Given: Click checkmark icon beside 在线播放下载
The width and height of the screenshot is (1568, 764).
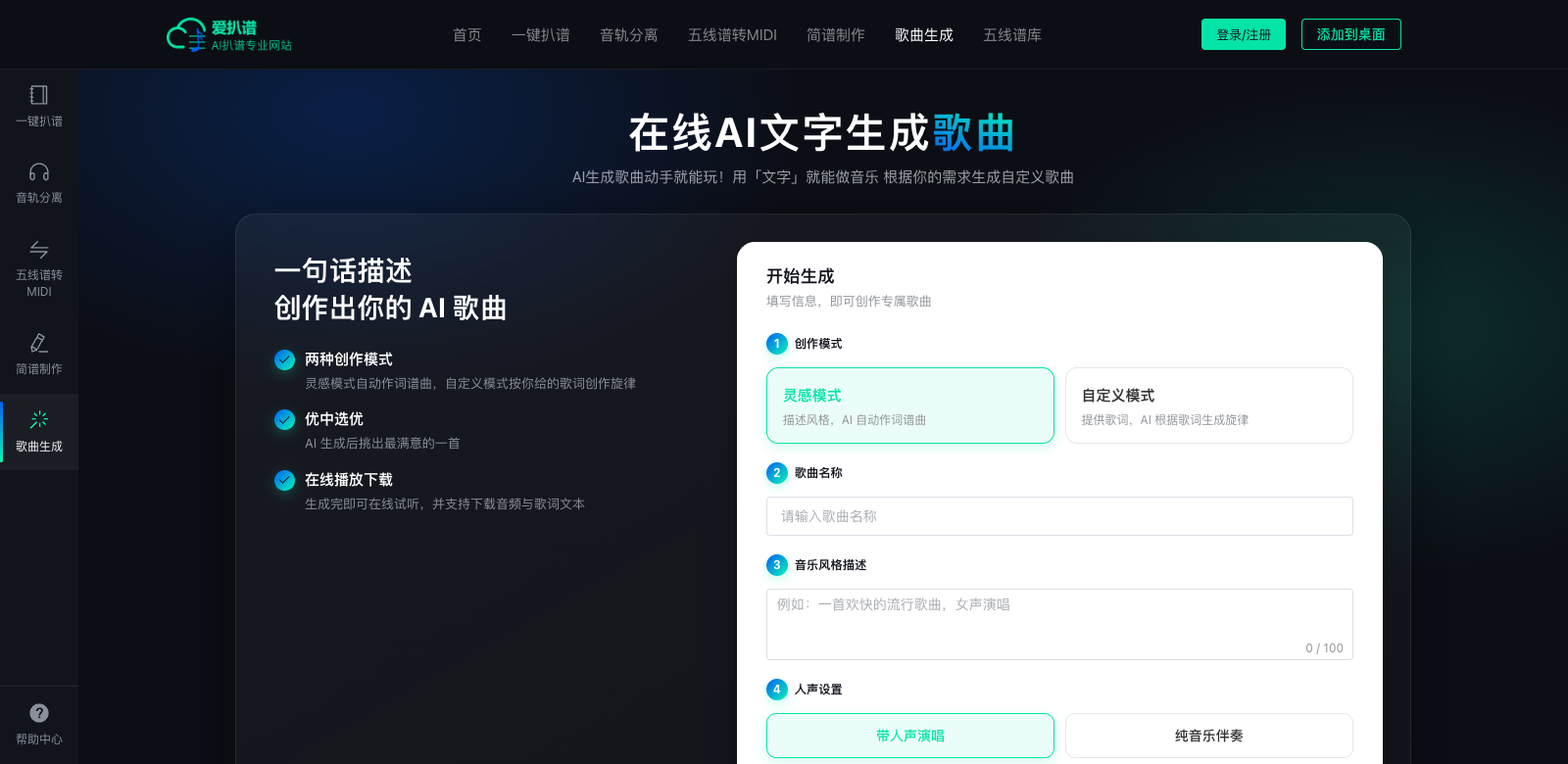Looking at the screenshot, I should (284, 480).
